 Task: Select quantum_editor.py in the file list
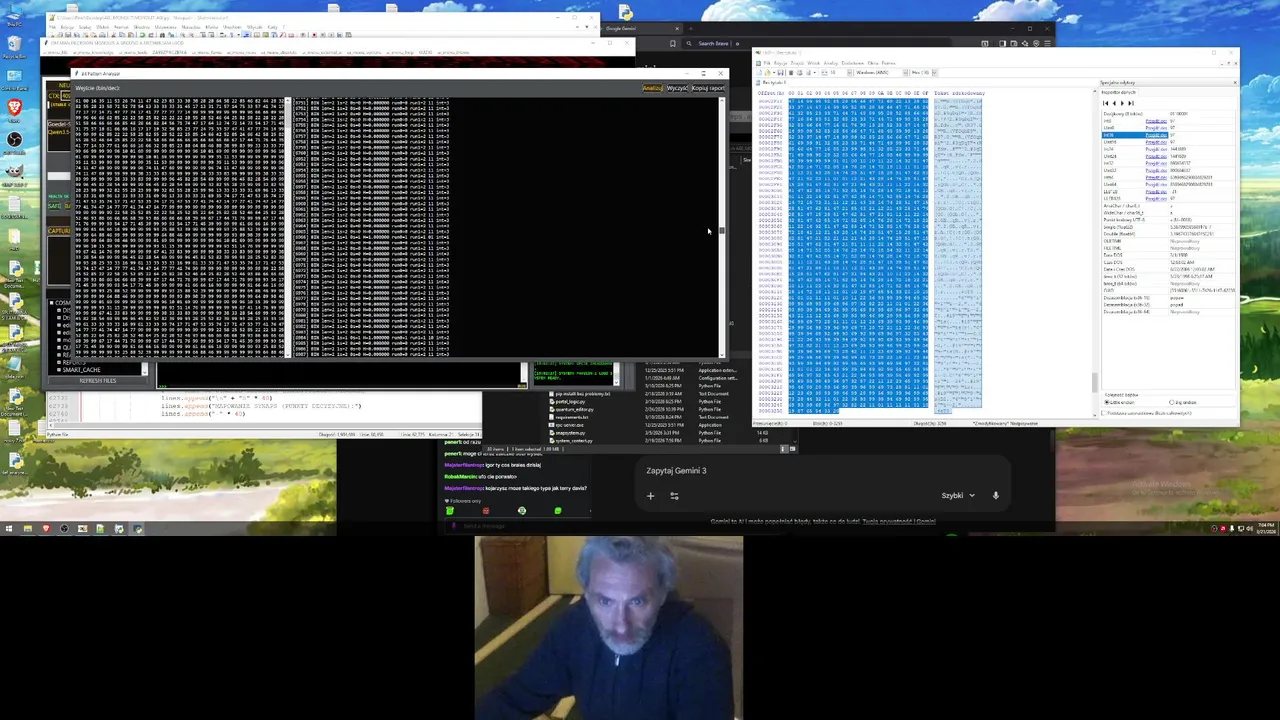click(574, 409)
